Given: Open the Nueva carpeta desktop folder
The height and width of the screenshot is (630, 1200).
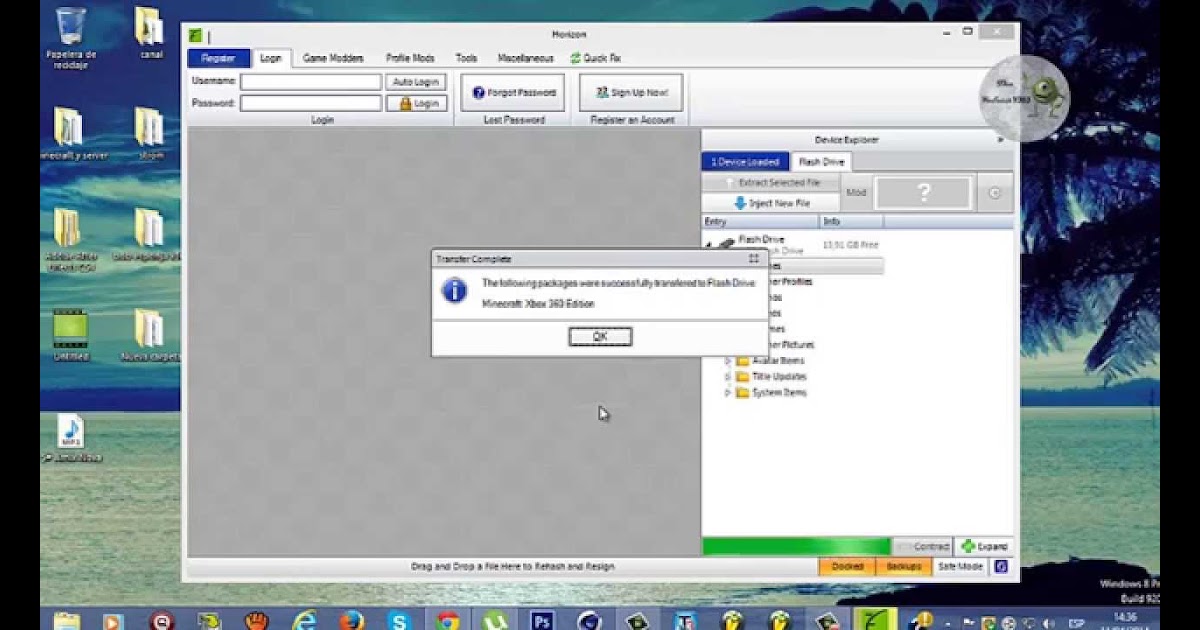Looking at the screenshot, I should pyautogui.click(x=149, y=336).
